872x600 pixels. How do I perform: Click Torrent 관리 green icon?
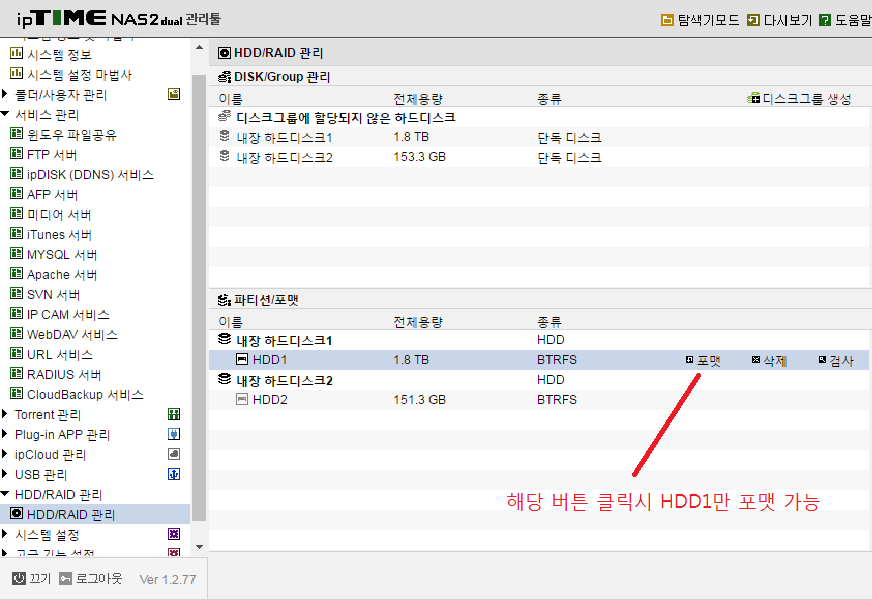[x=174, y=414]
